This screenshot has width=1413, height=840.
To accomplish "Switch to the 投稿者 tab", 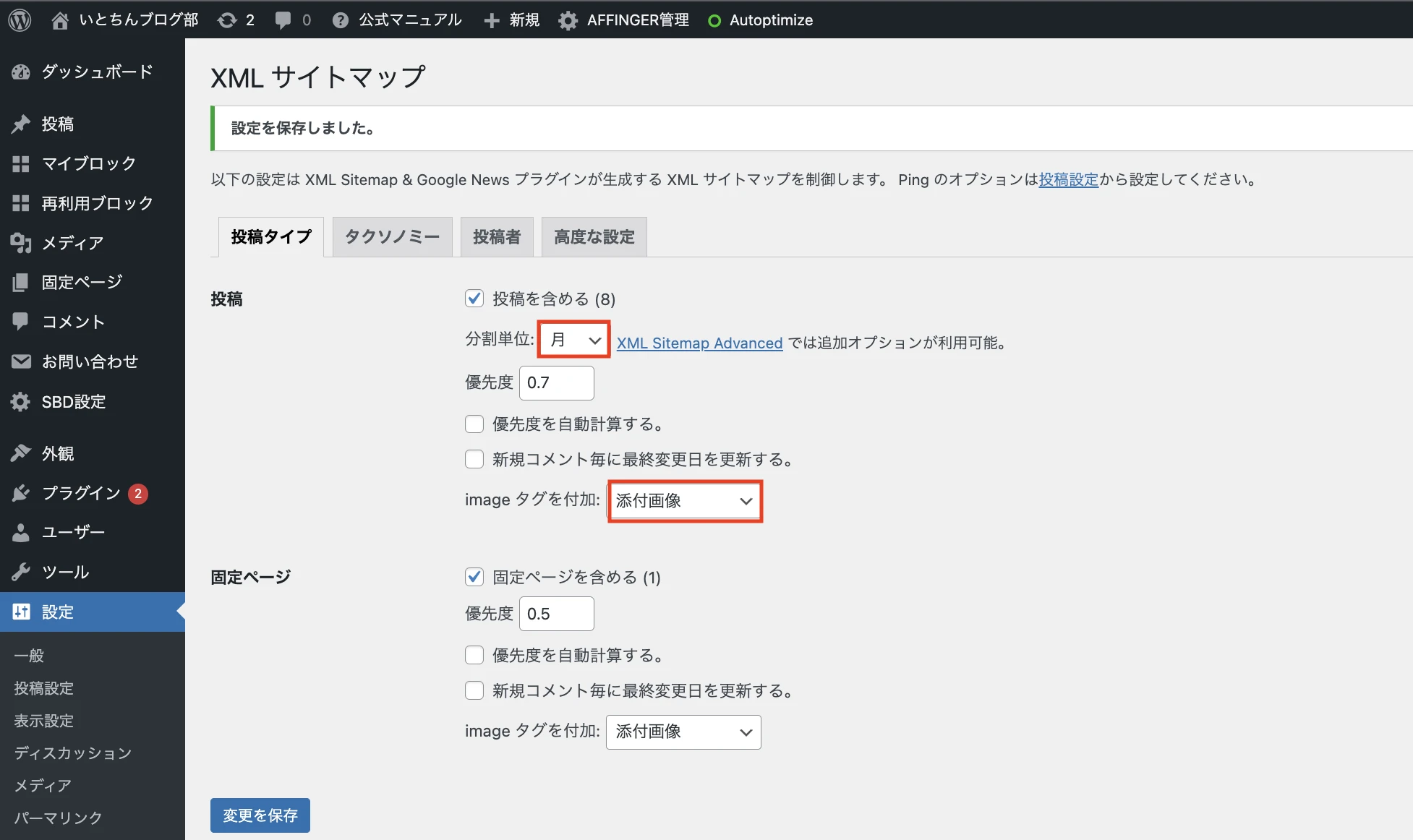I will pos(497,237).
